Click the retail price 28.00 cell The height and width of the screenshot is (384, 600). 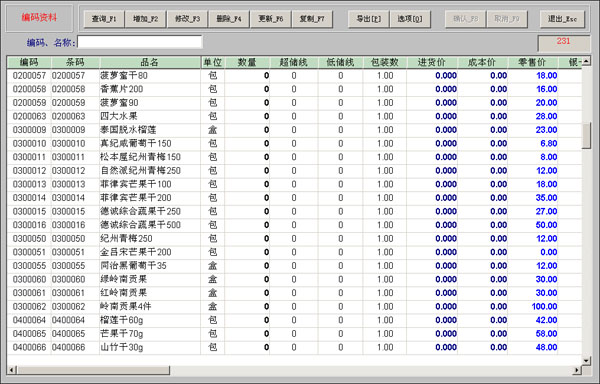(533, 116)
